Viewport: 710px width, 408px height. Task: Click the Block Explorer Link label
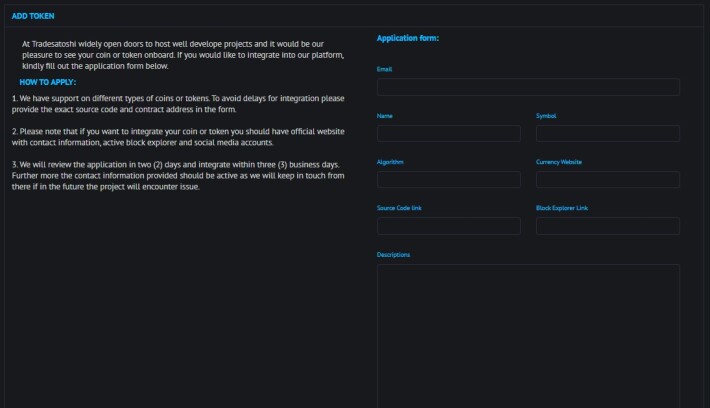pos(562,208)
